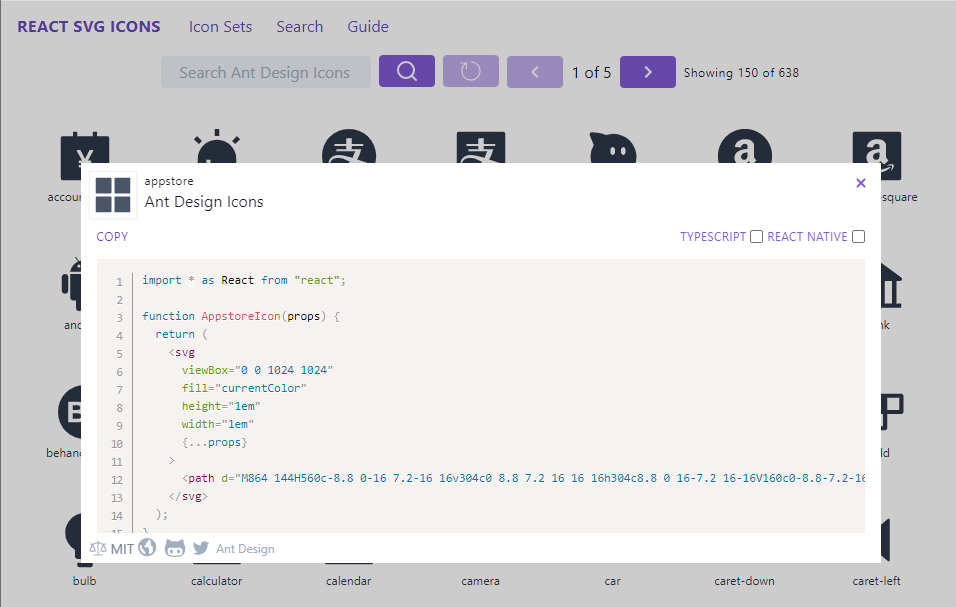This screenshot has height=607, width=956.
Task: Click the COPY link in the modal
Action: (112, 236)
